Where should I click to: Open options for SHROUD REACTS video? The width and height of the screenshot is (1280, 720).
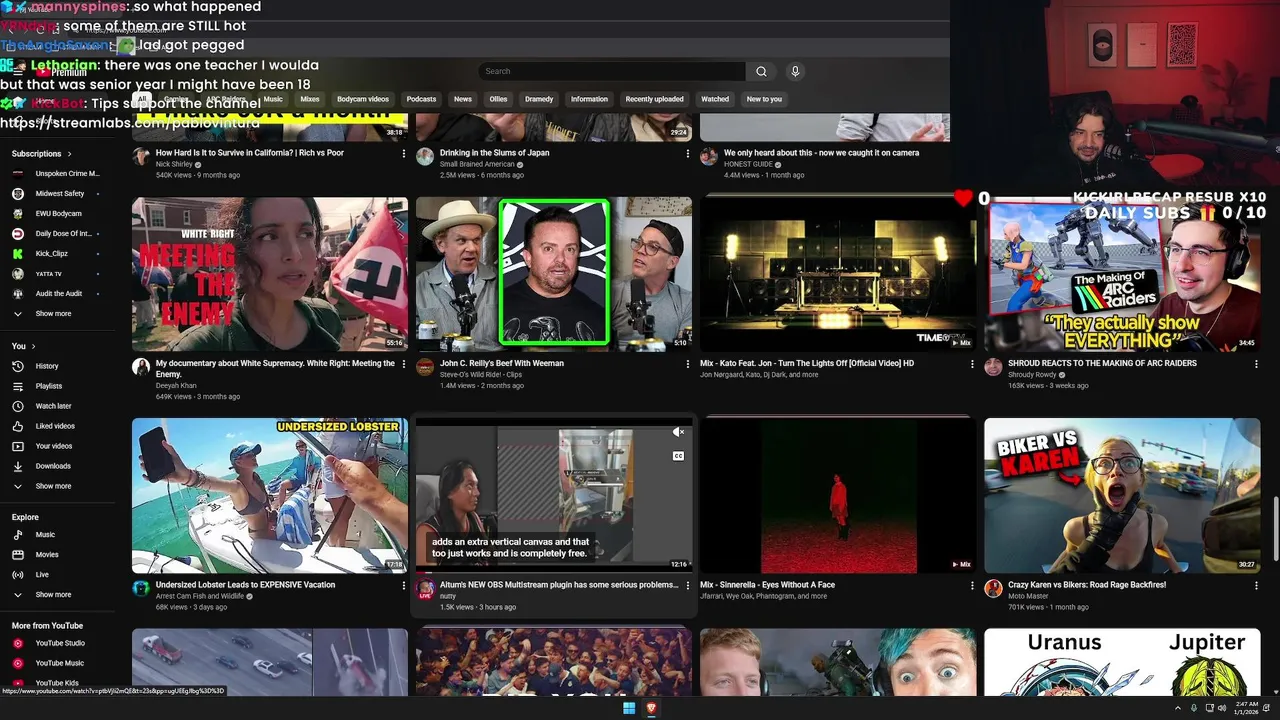coord(1256,365)
